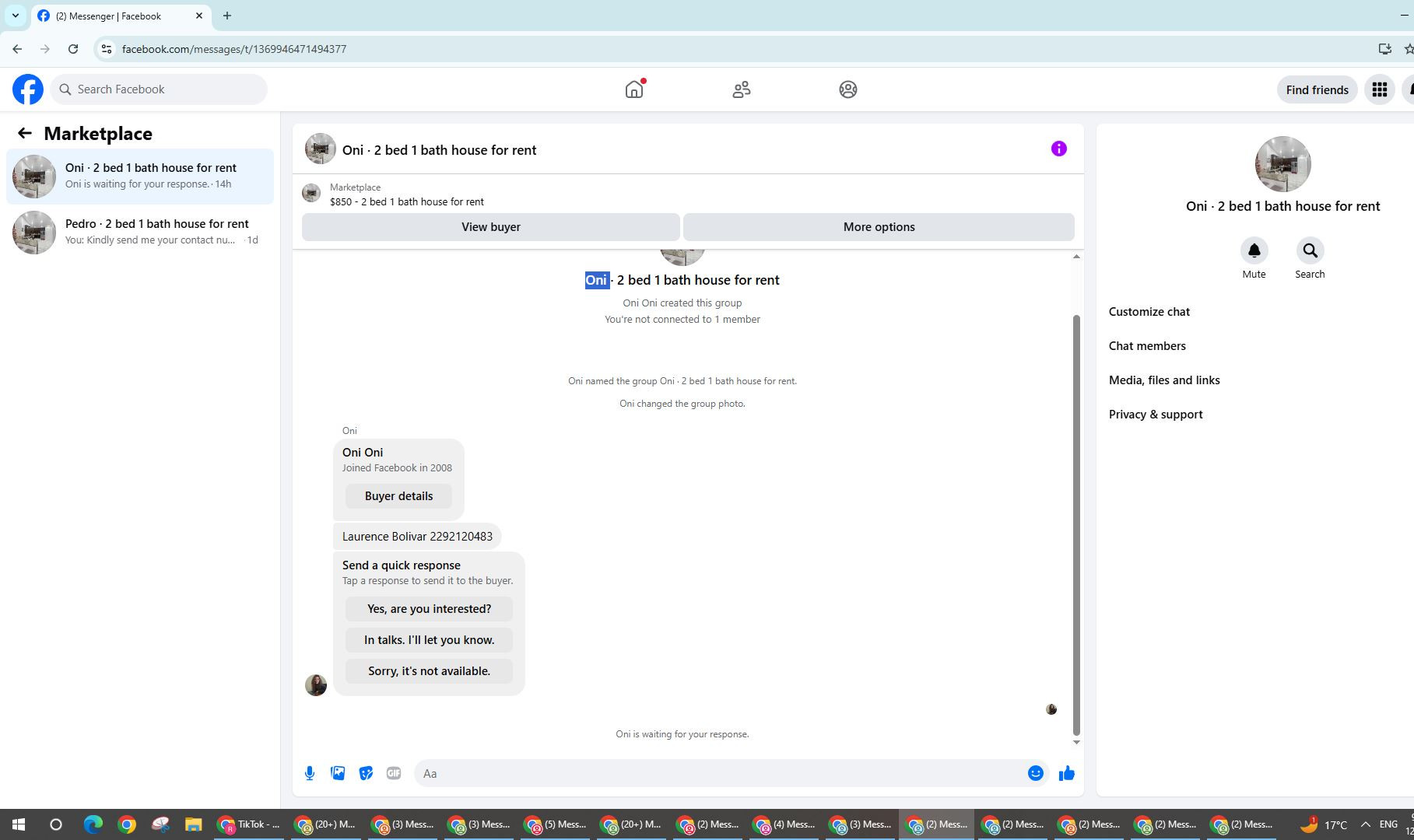Open Windows Start menu

[19, 824]
